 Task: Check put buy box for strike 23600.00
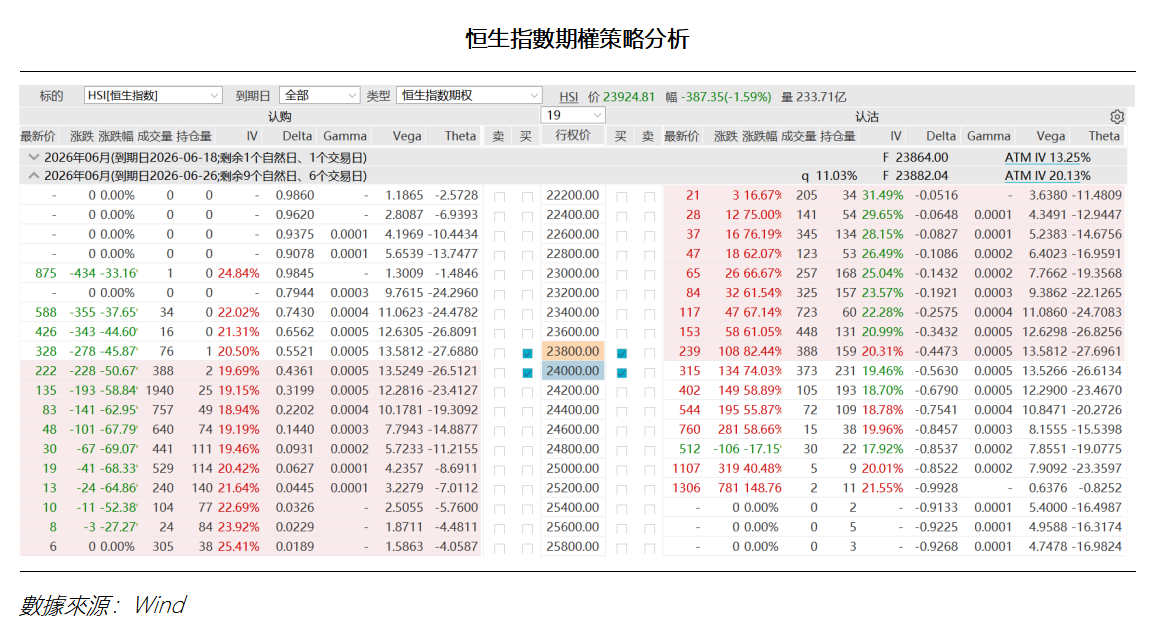click(621, 334)
